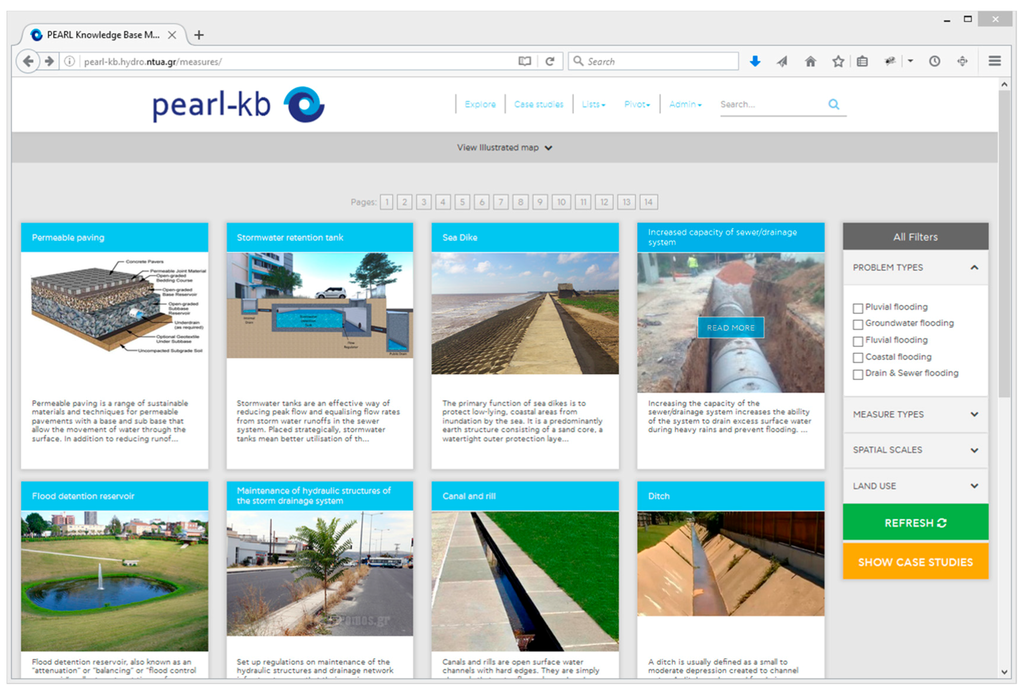Tick the Drain & Sewer flooding checkbox

(x=858, y=374)
